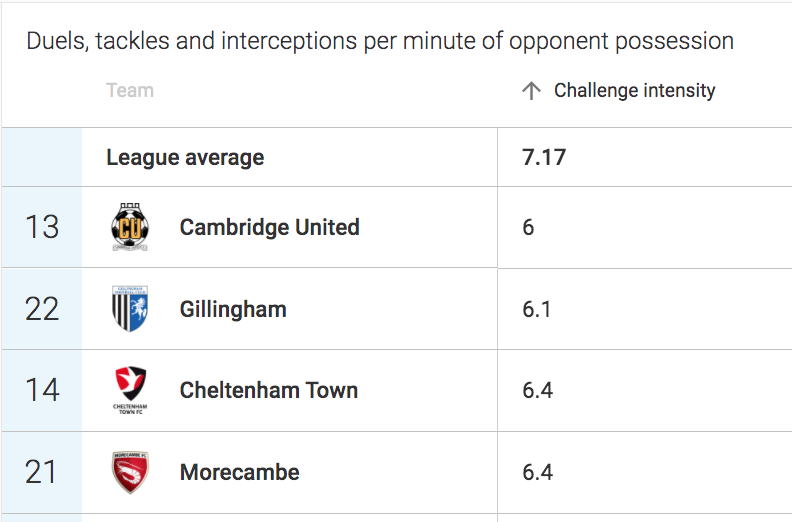Open the Gillingham team name
792x522 pixels.
click(233, 309)
